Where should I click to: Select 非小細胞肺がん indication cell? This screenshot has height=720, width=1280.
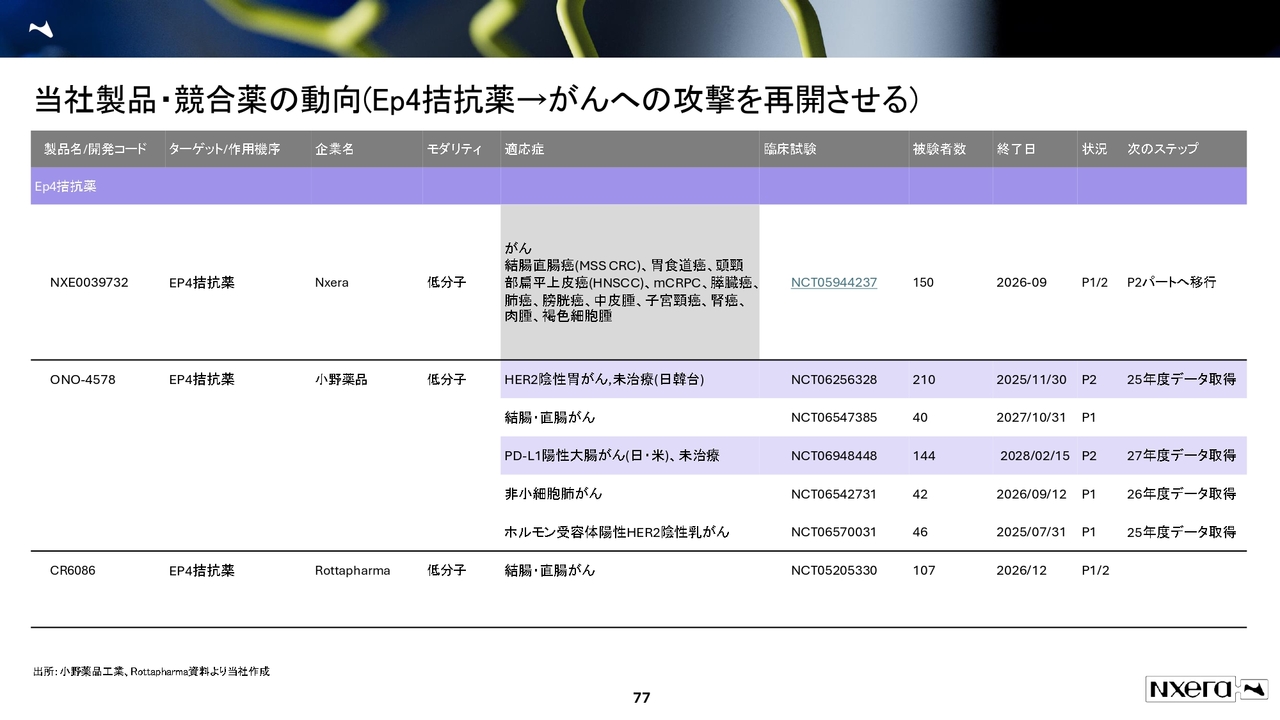tap(553, 493)
